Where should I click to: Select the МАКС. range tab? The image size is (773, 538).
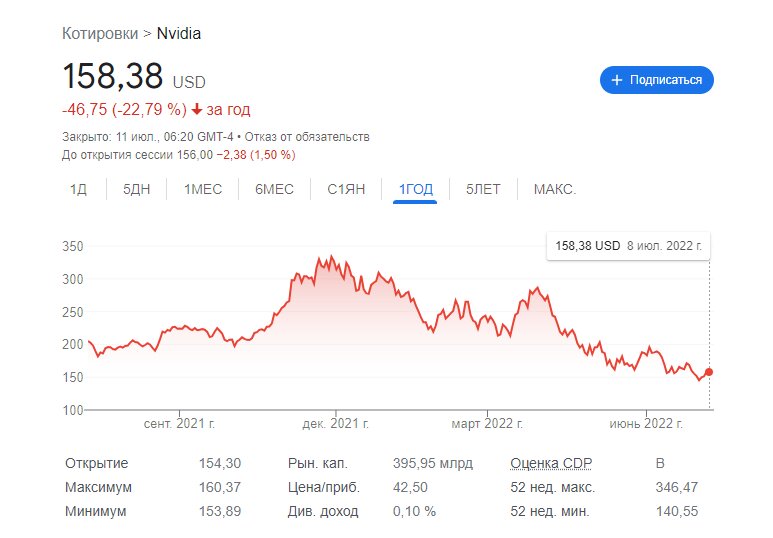[555, 189]
